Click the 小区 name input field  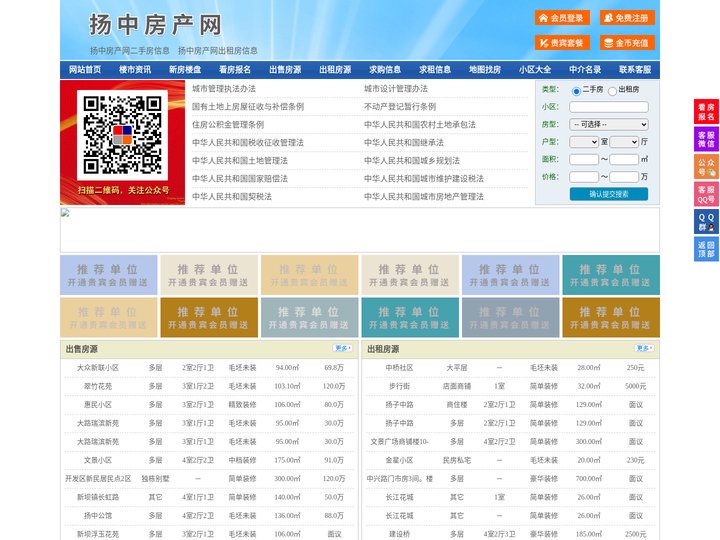609,107
